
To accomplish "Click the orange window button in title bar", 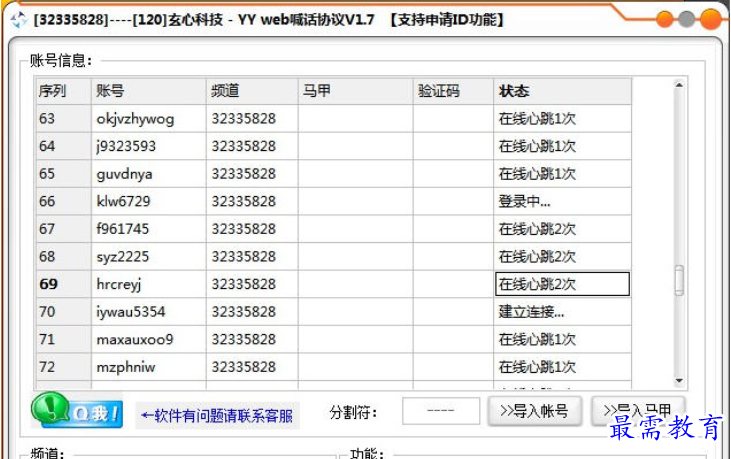I will [711, 19].
